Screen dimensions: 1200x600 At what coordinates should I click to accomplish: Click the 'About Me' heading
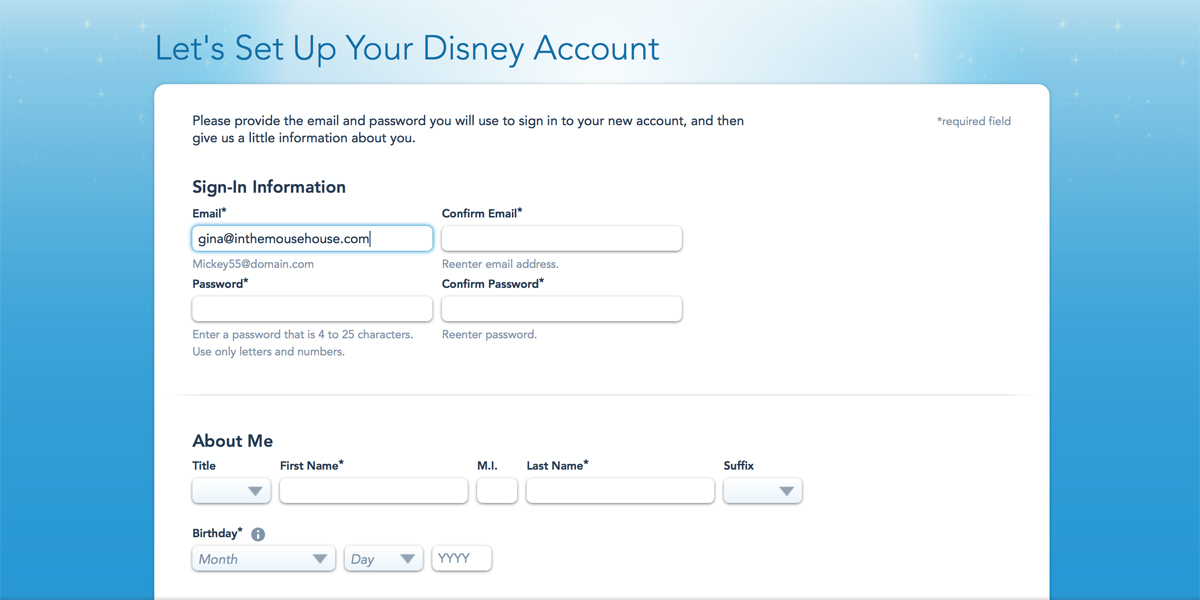pos(232,441)
